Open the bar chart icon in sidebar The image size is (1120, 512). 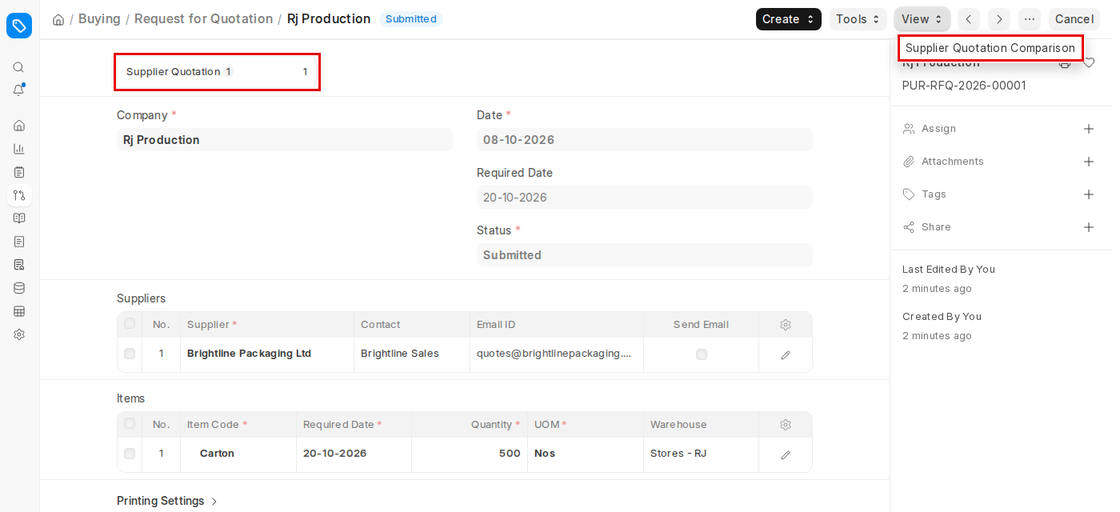[19, 149]
